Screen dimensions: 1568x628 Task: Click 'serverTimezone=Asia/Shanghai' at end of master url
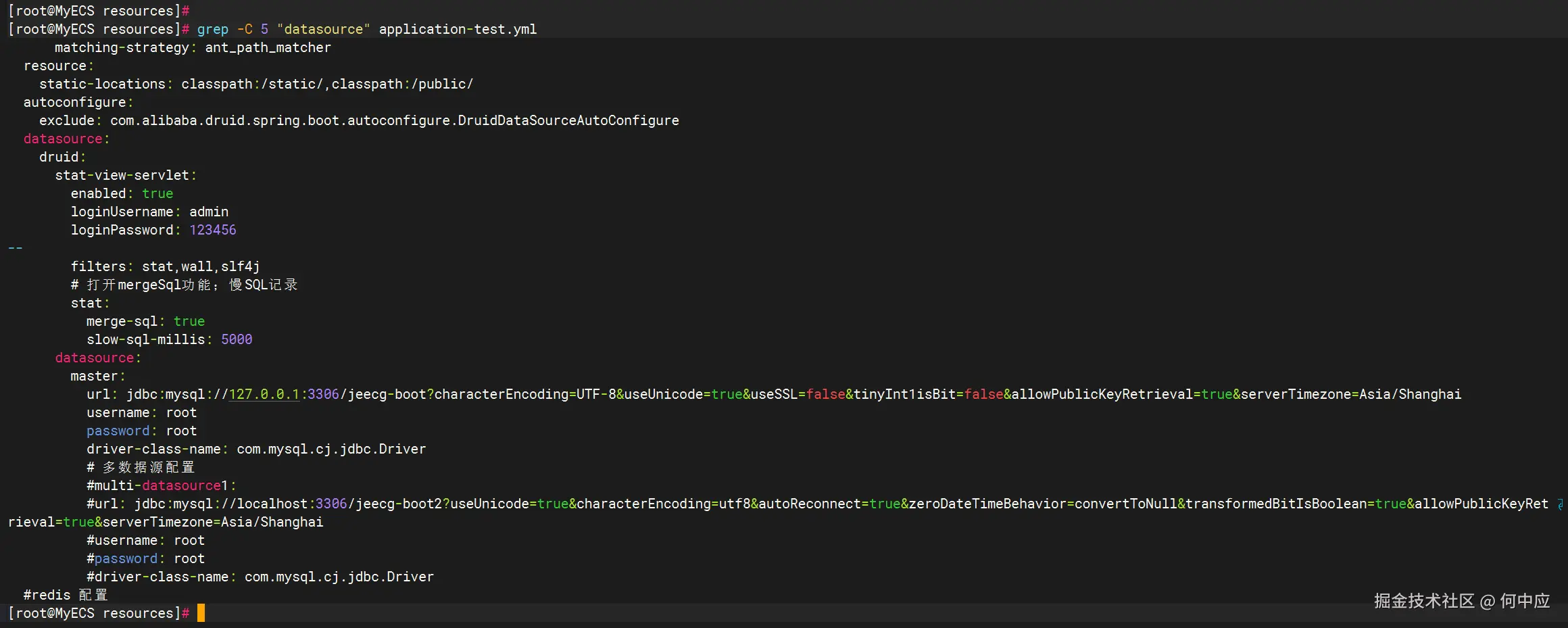pos(1351,394)
